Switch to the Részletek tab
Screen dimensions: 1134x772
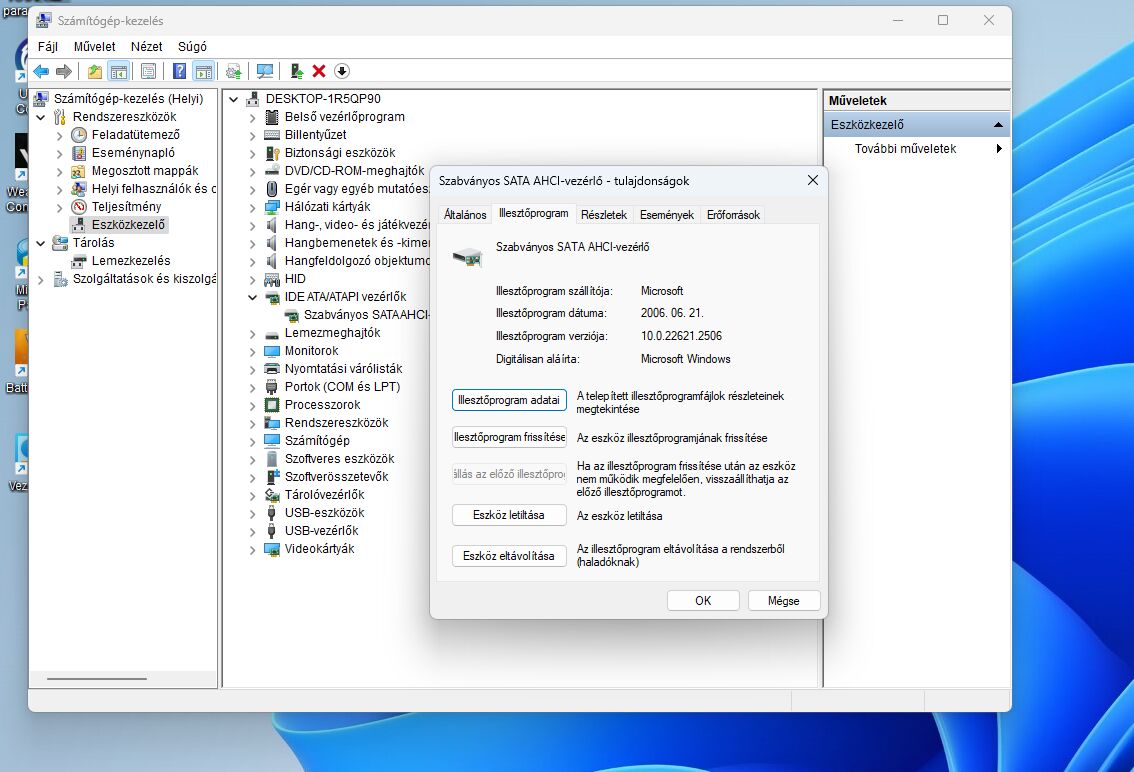(604, 215)
